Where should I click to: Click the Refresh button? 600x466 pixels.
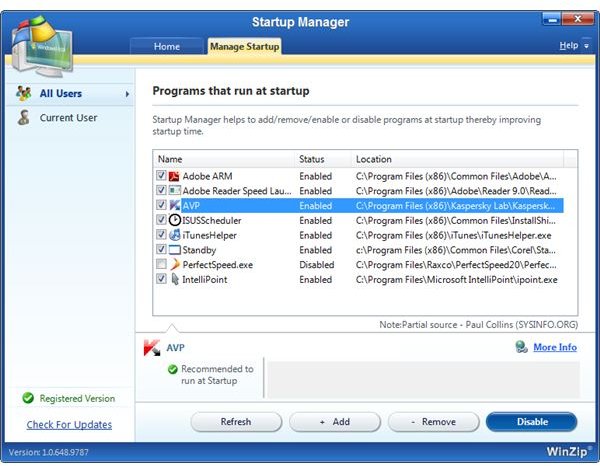236,422
